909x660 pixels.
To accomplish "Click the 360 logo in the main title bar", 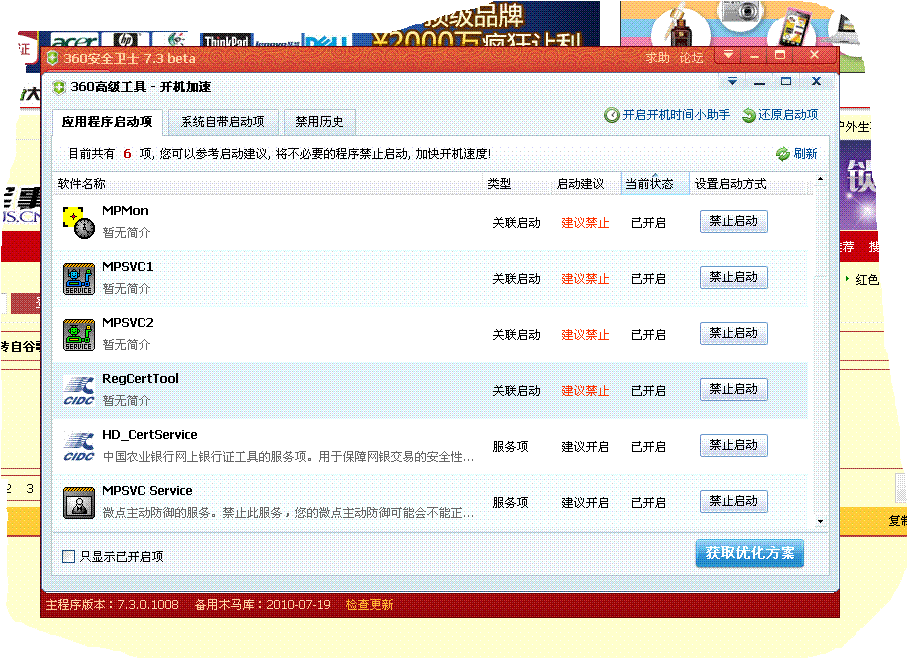I will point(53,58).
